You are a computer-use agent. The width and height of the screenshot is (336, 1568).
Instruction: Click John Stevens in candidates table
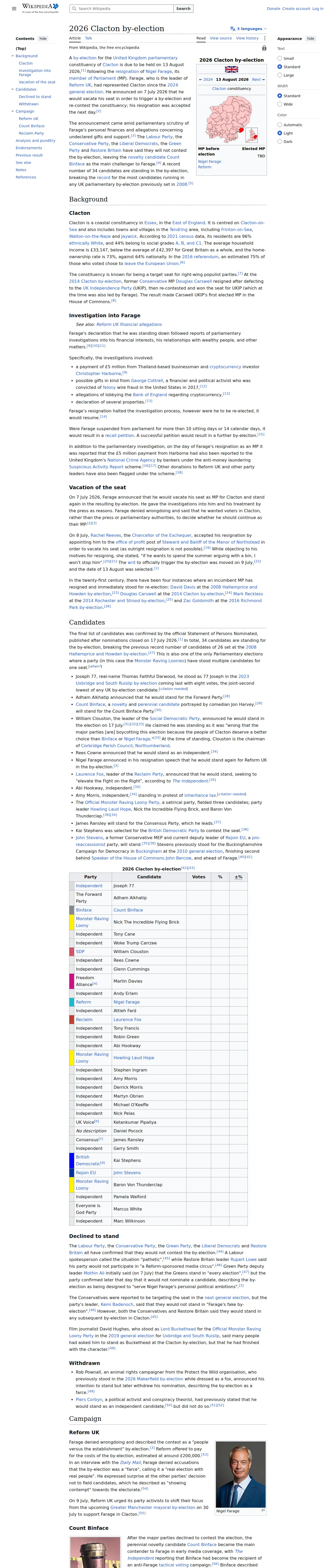coord(127,1172)
